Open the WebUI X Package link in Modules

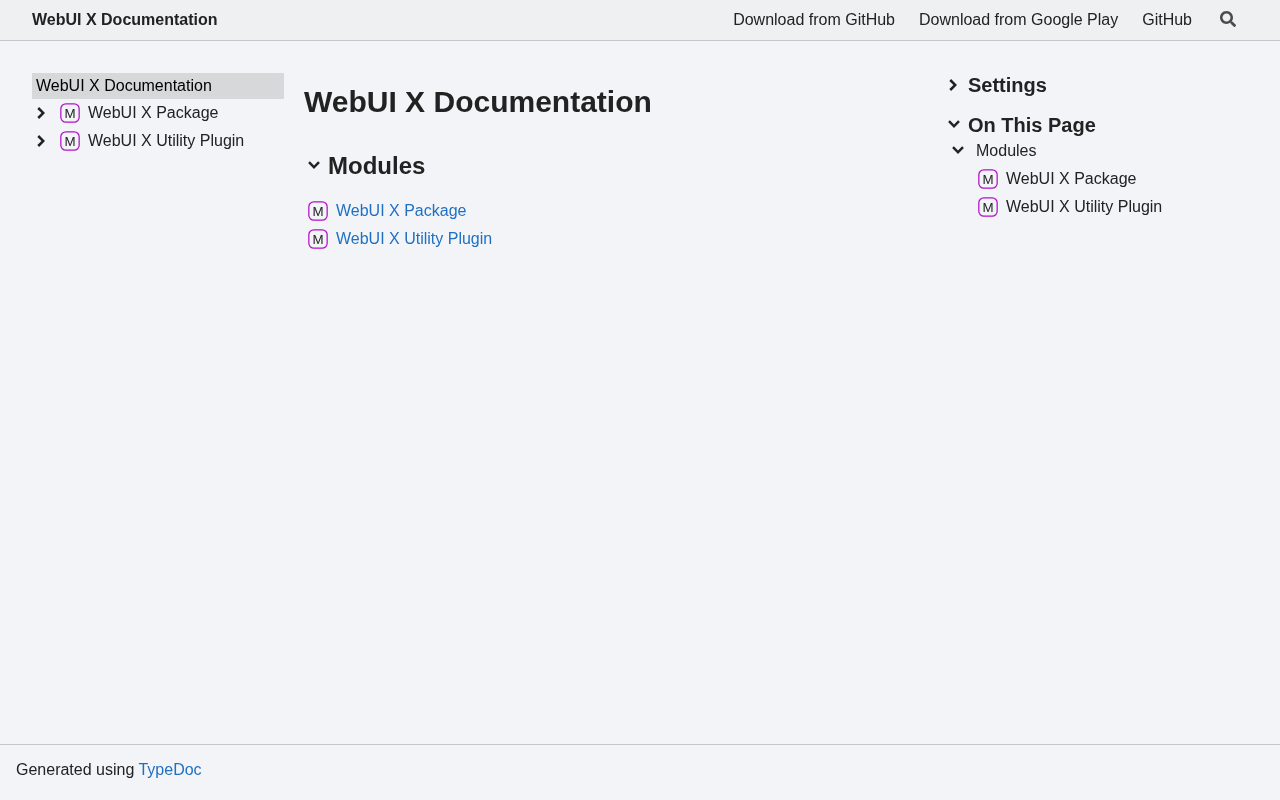point(401,211)
